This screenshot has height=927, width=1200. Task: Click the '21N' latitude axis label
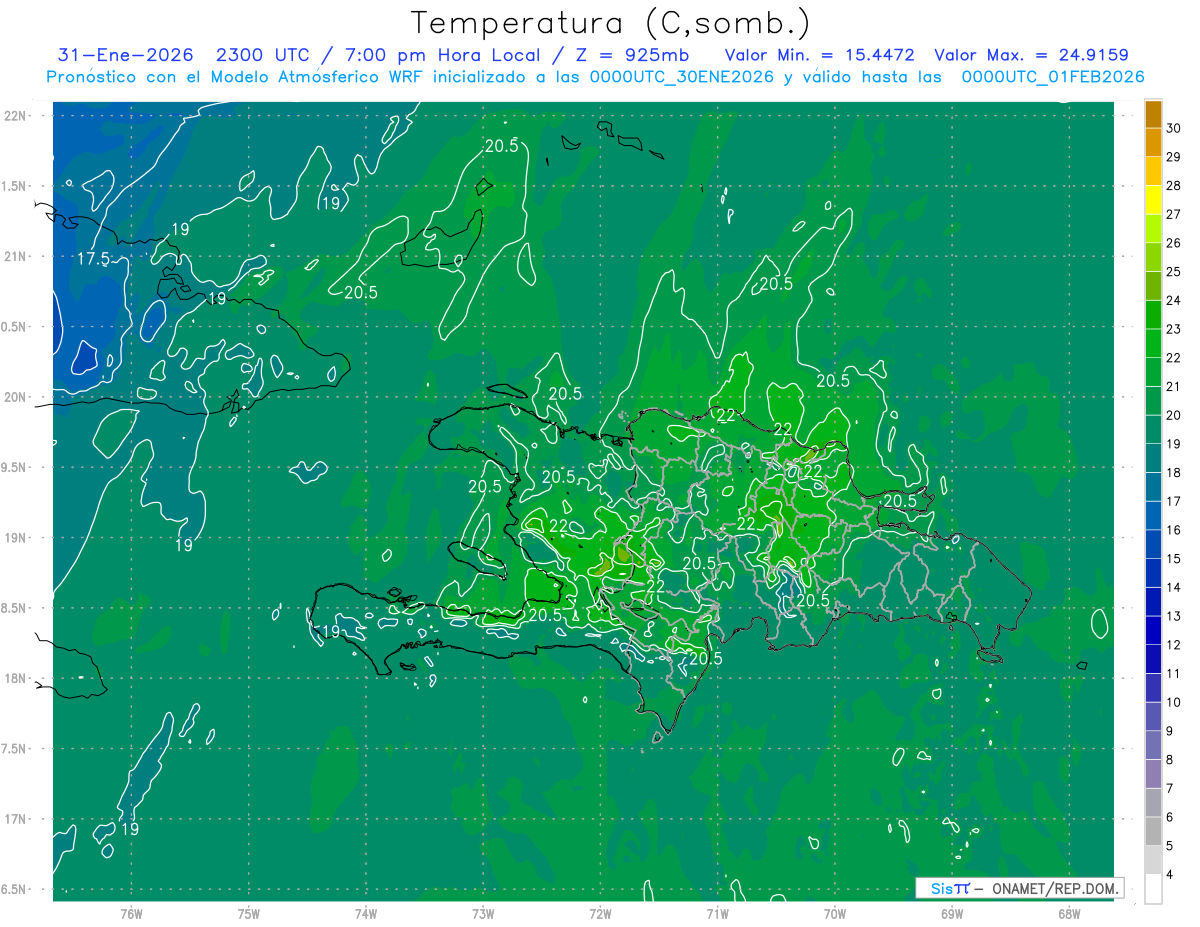[16, 257]
